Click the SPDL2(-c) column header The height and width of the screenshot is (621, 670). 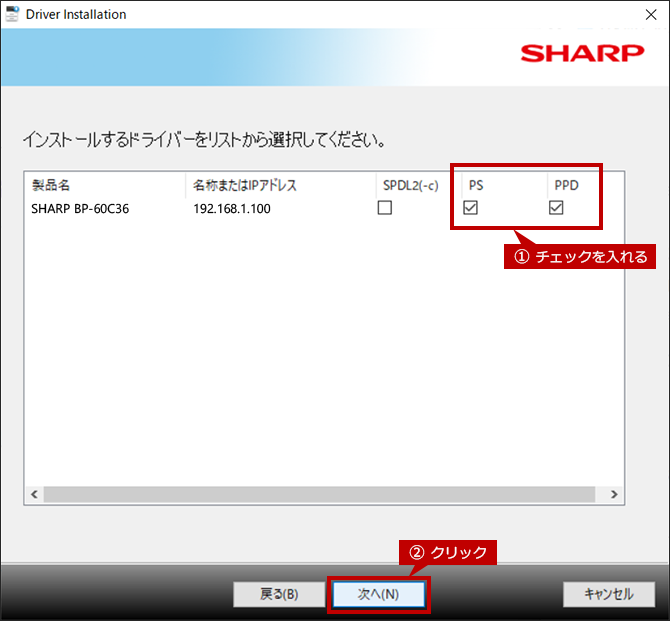pyautogui.click(x=419, y=185)
